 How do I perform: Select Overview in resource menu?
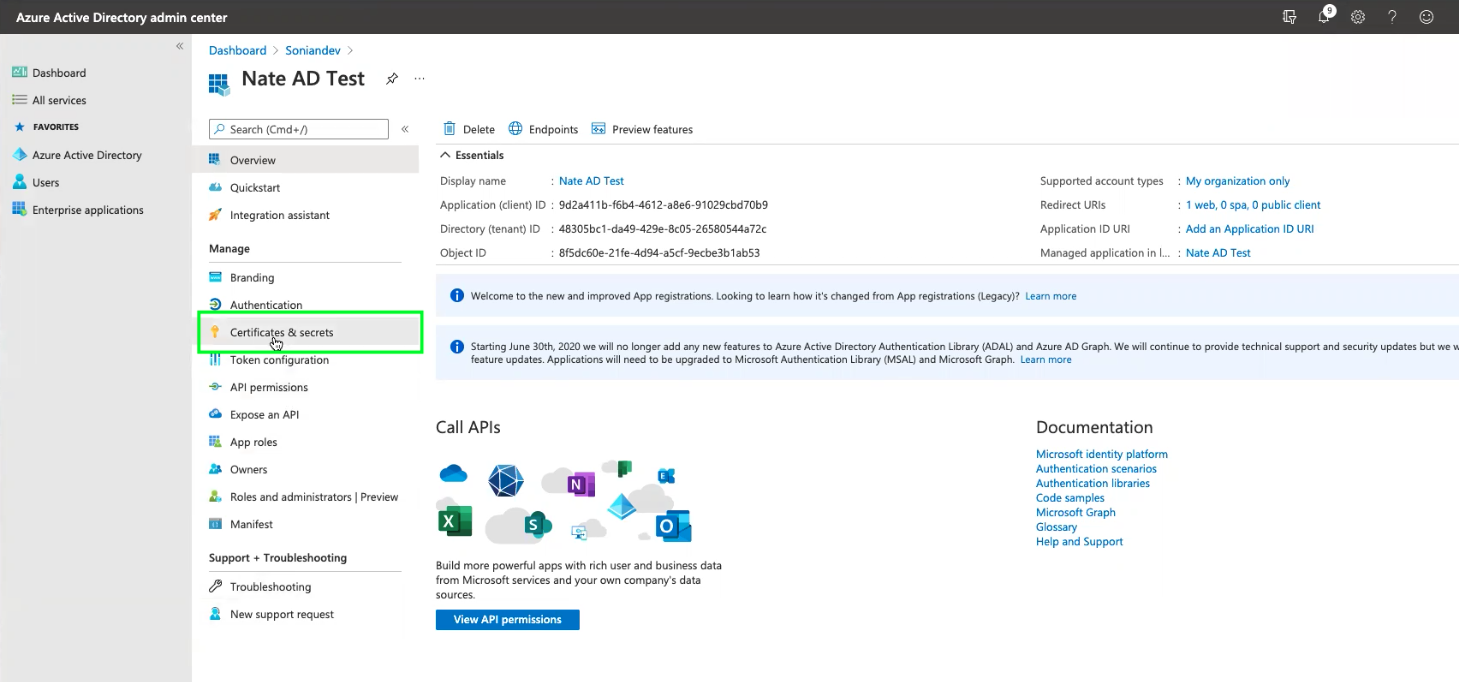click(306, 160)
